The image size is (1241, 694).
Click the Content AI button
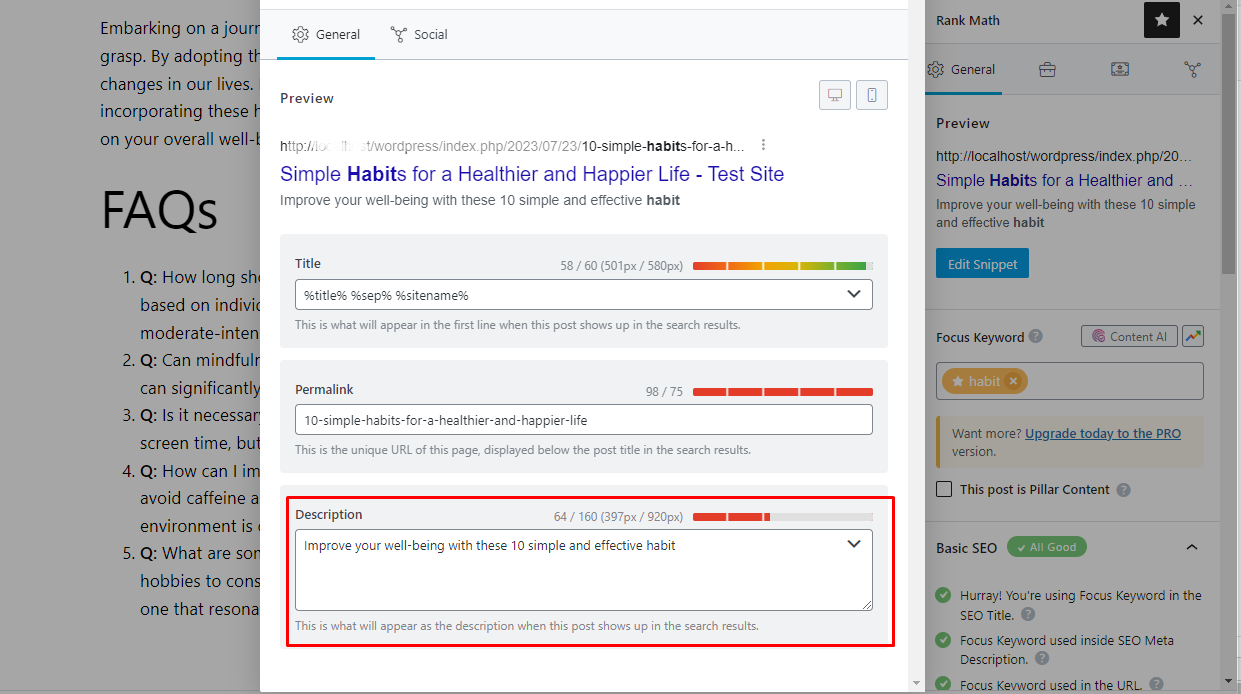click(x=1129, y=337)
